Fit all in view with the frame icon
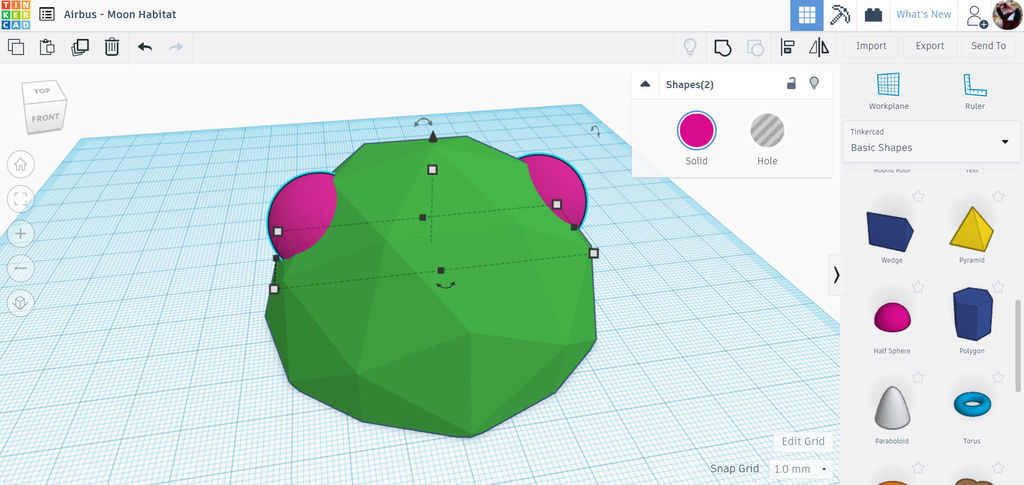1024x485 pixels. click(20, 199)
